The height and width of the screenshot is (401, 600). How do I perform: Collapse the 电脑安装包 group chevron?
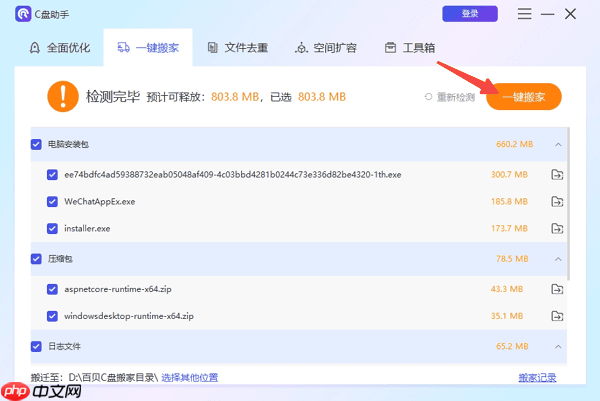pyautogui.click(x=558, y=145)
